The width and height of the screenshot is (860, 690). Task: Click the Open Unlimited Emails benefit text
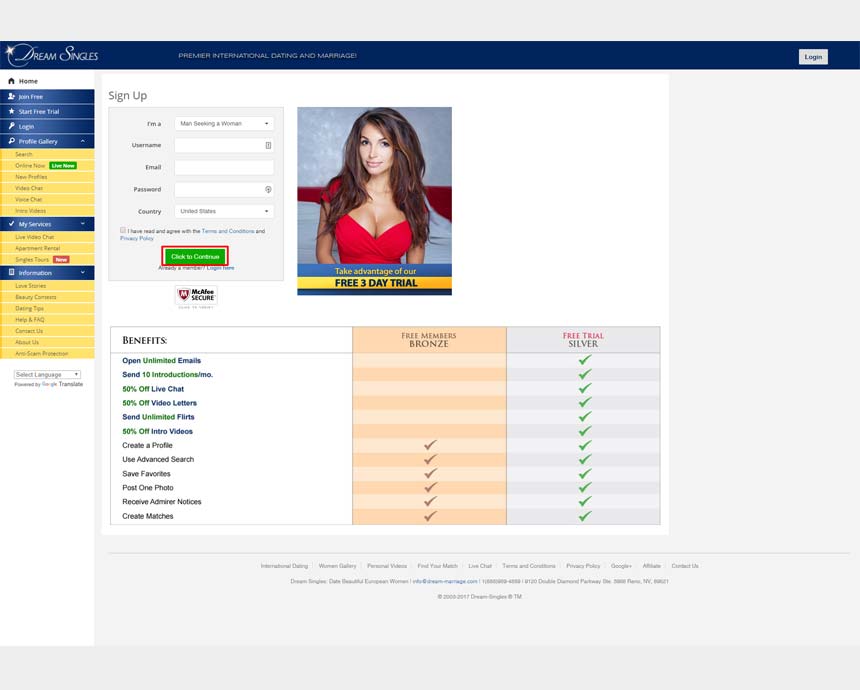(x=161, y=360)
